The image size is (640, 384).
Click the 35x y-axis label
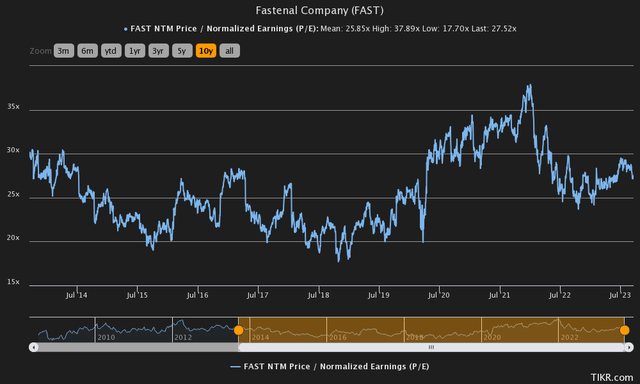tap(13, 107)
